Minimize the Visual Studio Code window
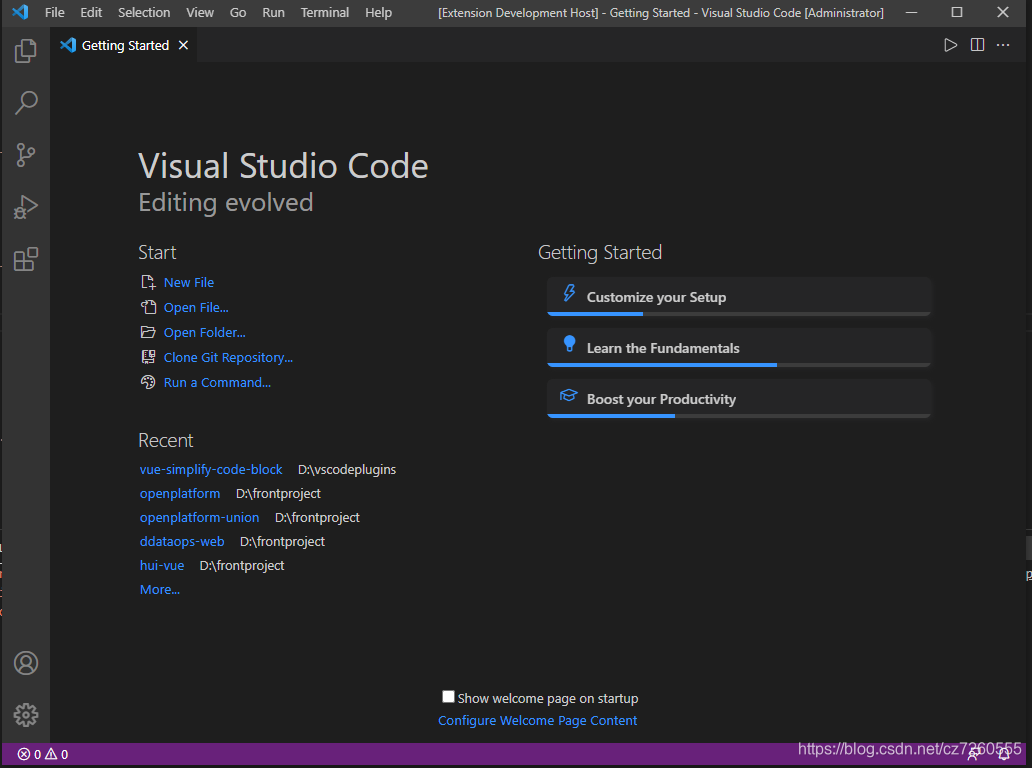This screenshot has height=768, width=1032. [x=912, y=13]
